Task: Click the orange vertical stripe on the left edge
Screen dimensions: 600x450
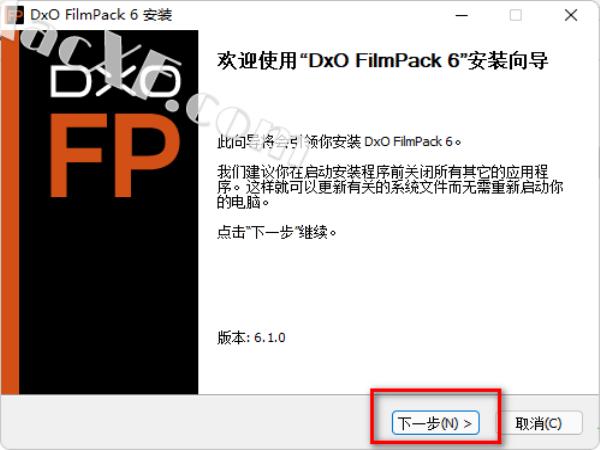Action: coord(10,212)
